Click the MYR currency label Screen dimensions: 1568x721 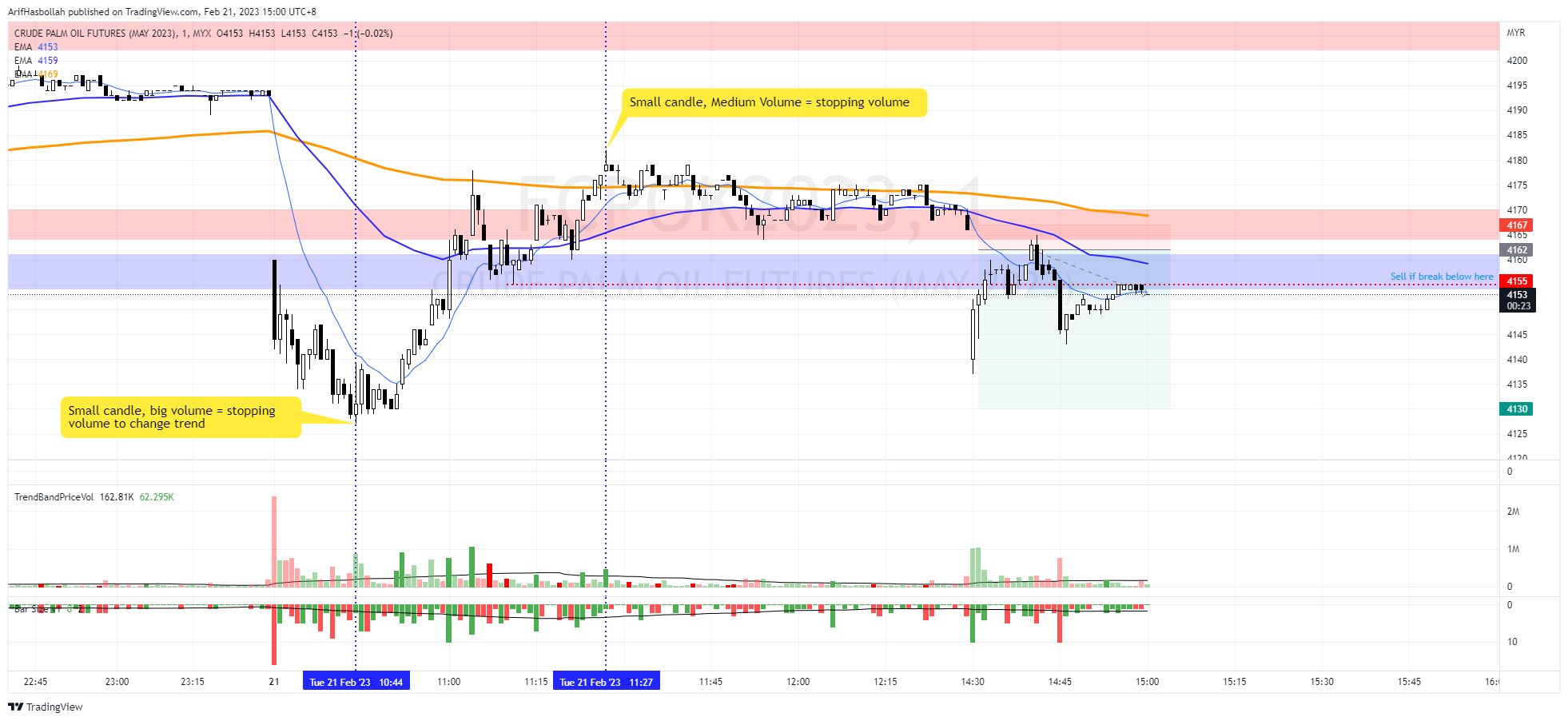point(1516,33)
